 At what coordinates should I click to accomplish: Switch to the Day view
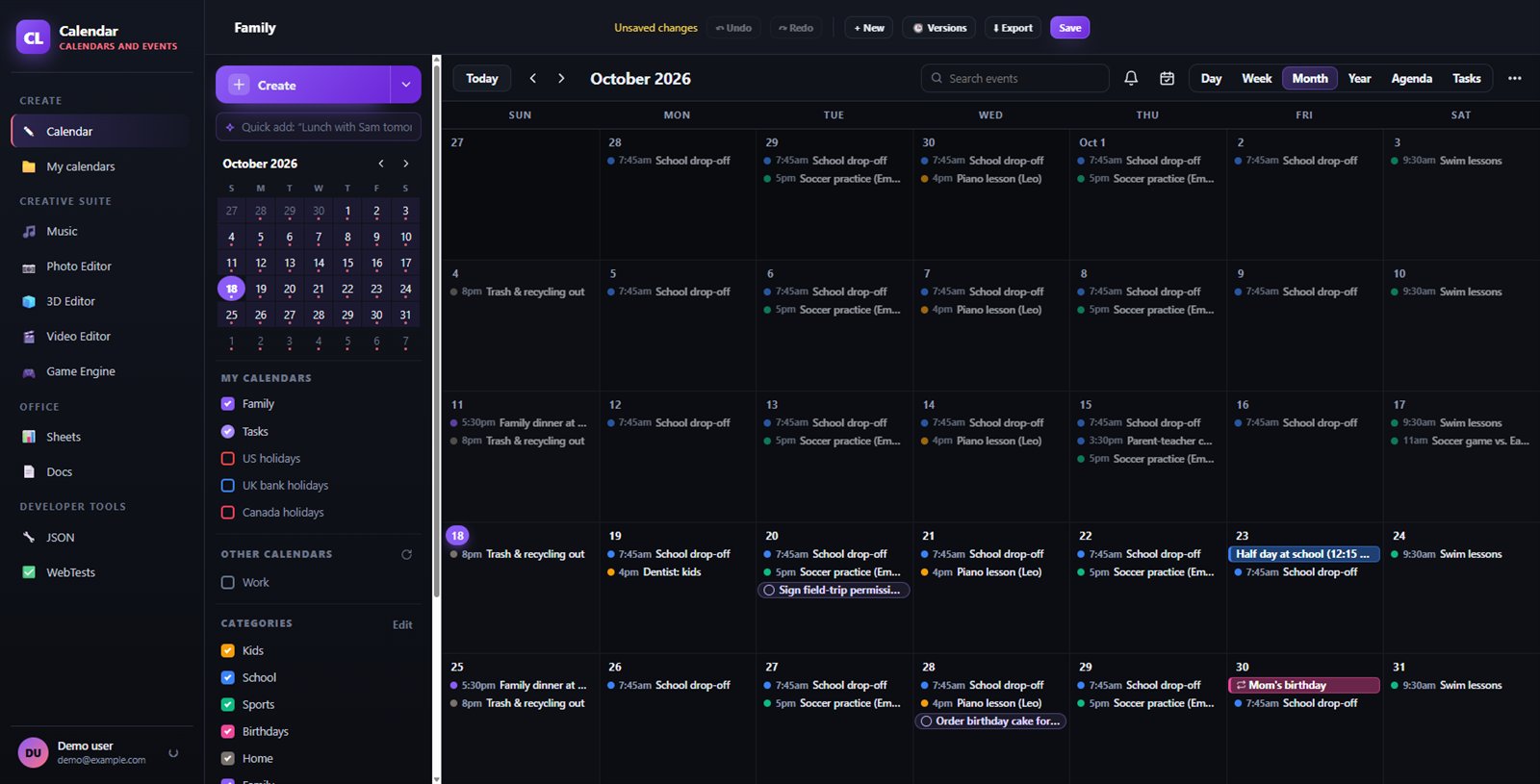pos(1211,78)
